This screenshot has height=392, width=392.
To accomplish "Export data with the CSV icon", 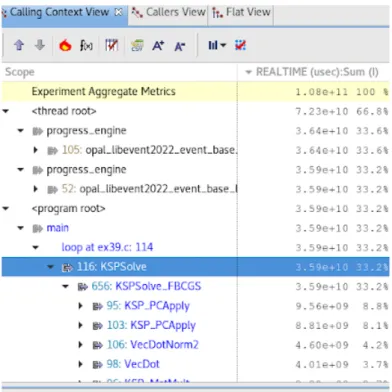I will (137, 45).
